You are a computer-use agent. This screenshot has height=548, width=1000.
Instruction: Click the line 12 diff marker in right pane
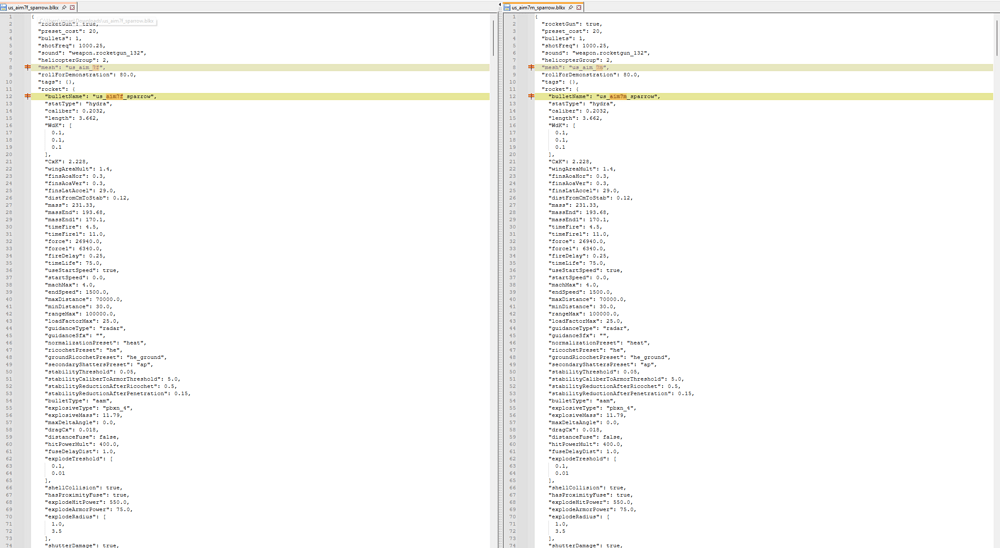(531, 96)
